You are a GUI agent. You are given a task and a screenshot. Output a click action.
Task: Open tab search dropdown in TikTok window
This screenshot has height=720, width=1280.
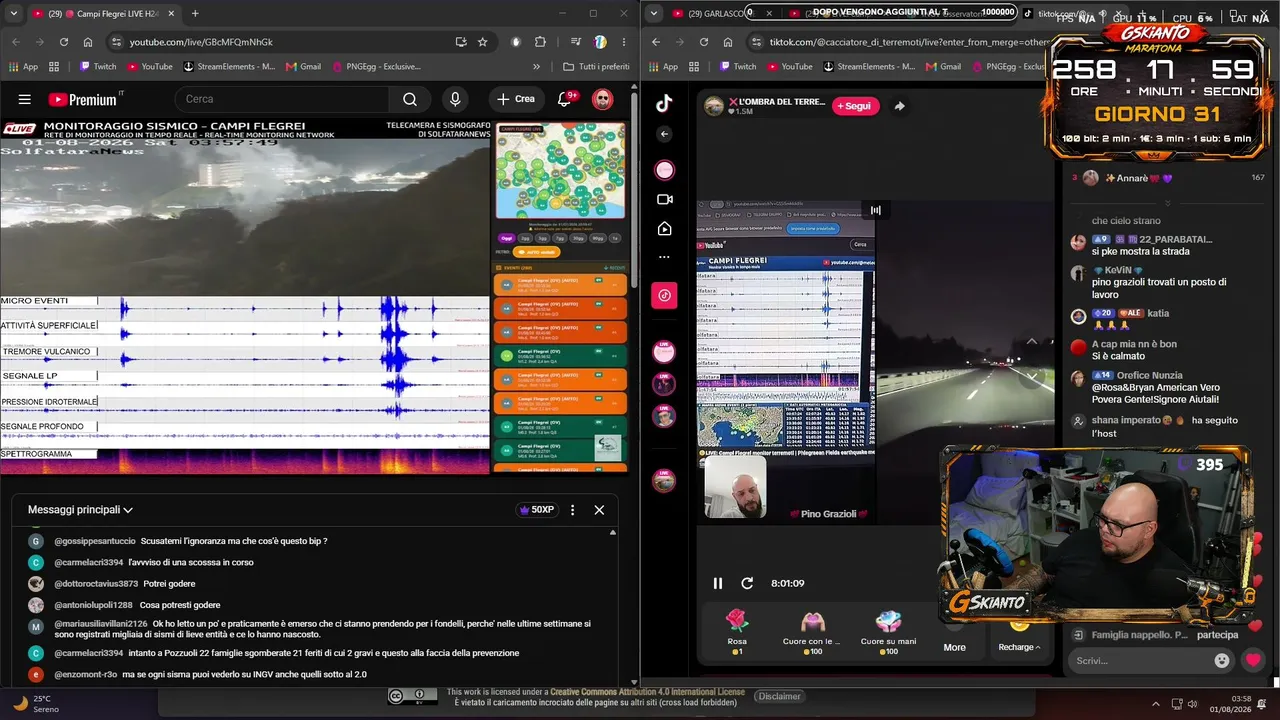pos(654,14)
